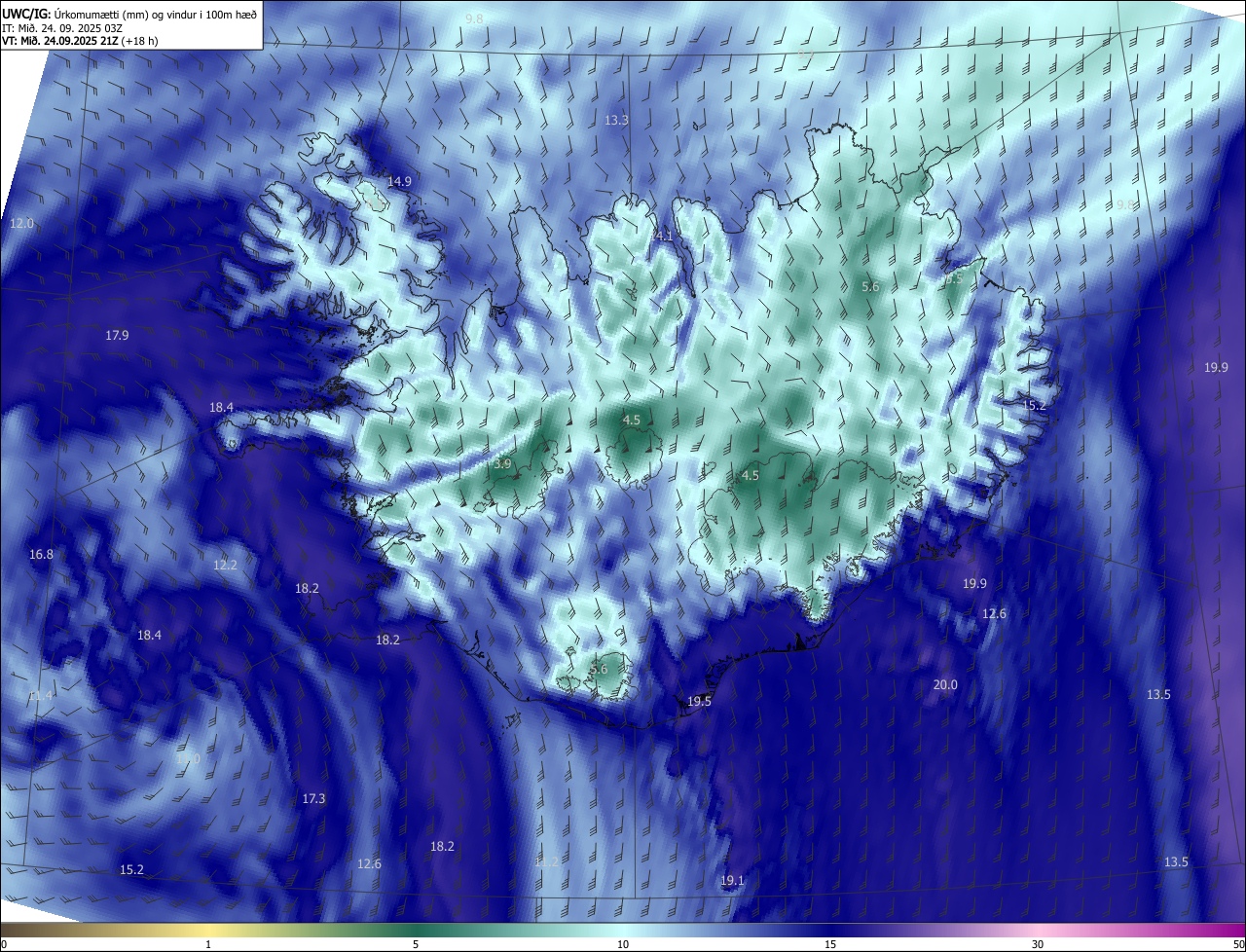Click the colorbar tick label '30'
Image resolution: width=1246 pixels, height=952 pixels.
pyautogui.click(x=1038, y=945)
